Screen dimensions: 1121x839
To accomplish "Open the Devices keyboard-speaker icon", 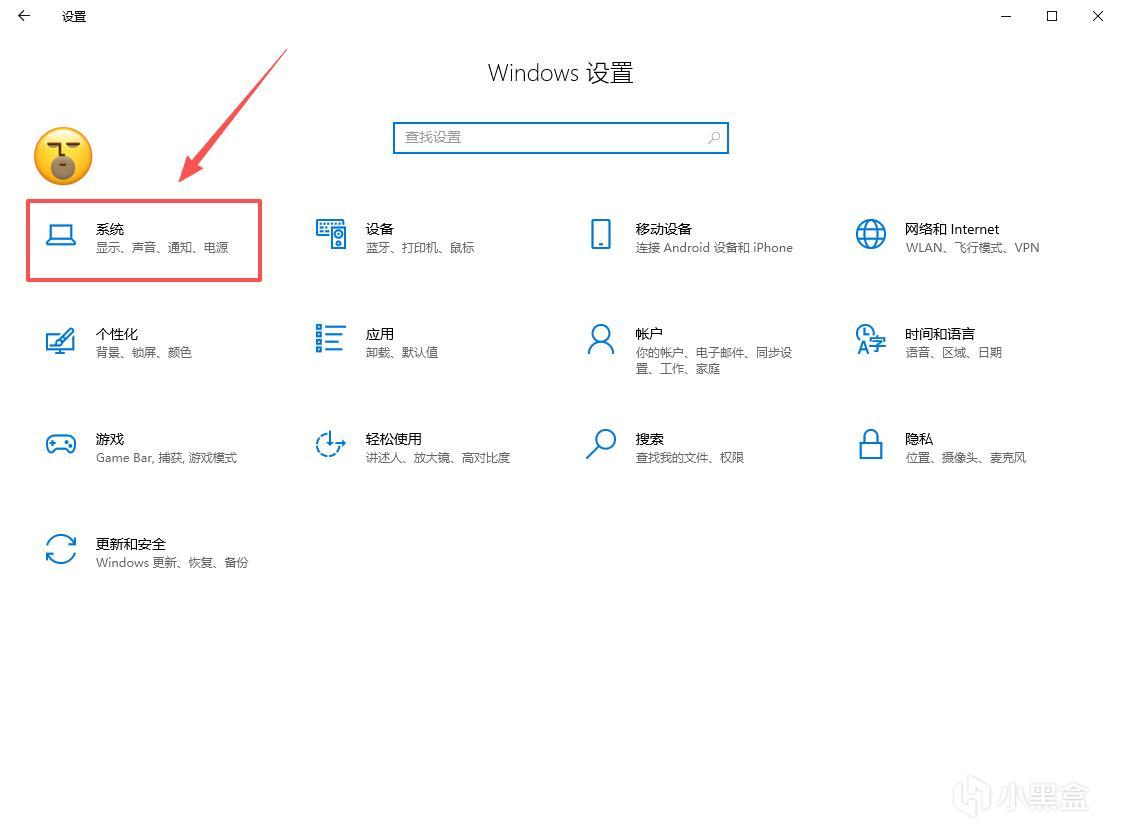I will click(x=331, y=234).
